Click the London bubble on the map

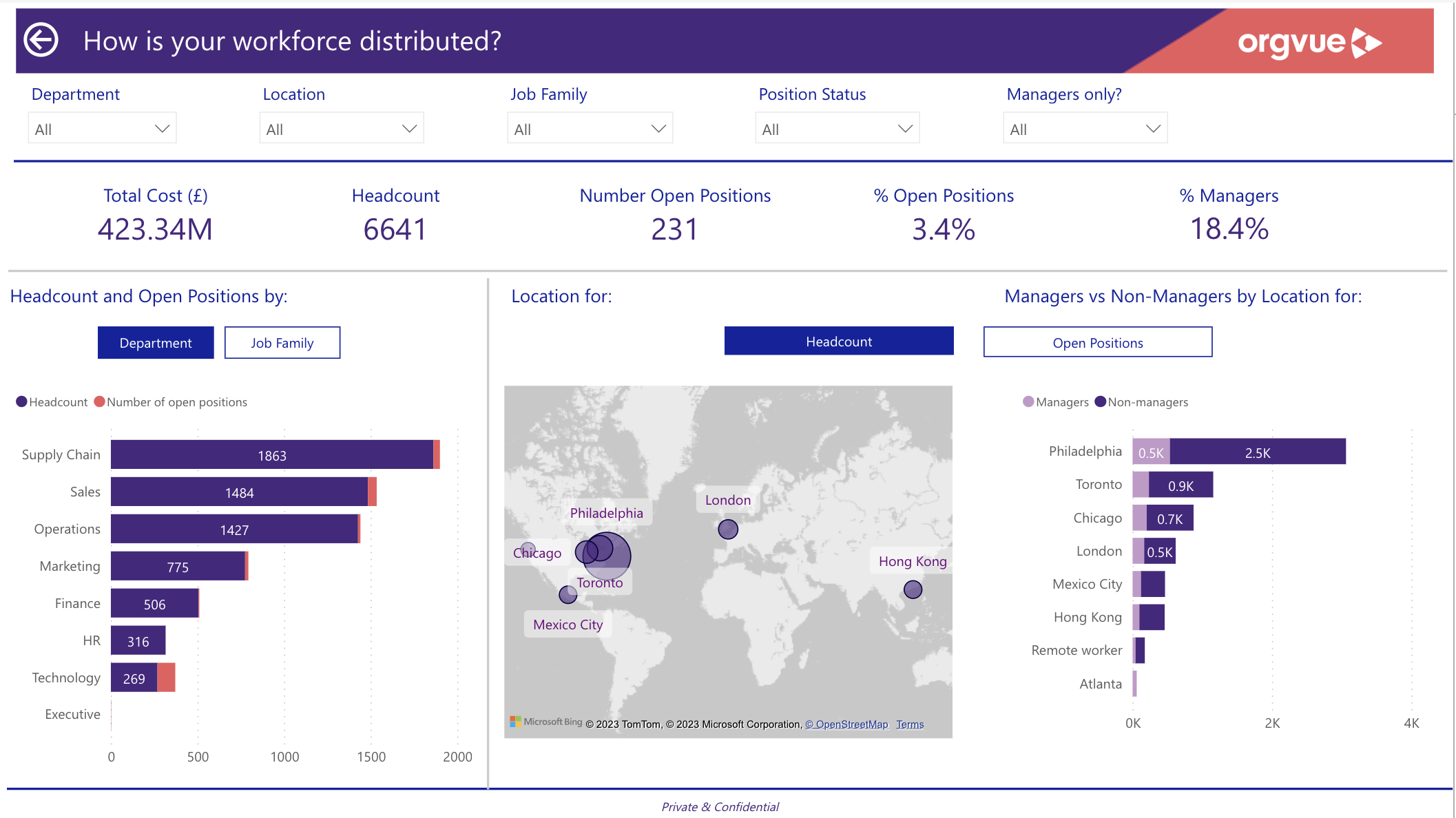[x=728, y=529]
